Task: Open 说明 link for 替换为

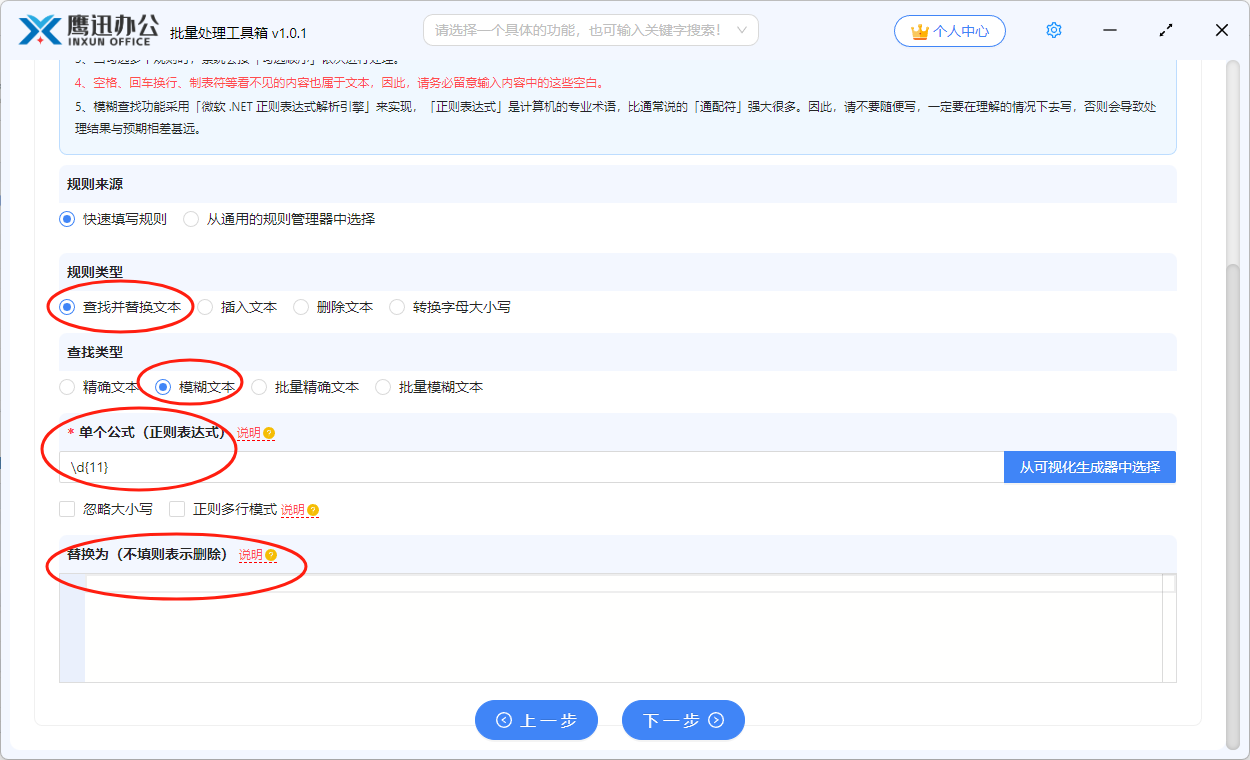Action: [251, 555]
